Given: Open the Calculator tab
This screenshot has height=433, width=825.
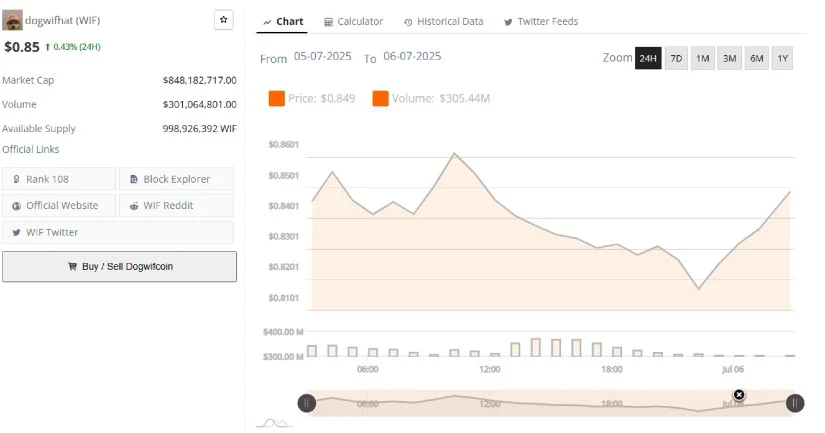Looking at the screenshot, I should point(354,22).
